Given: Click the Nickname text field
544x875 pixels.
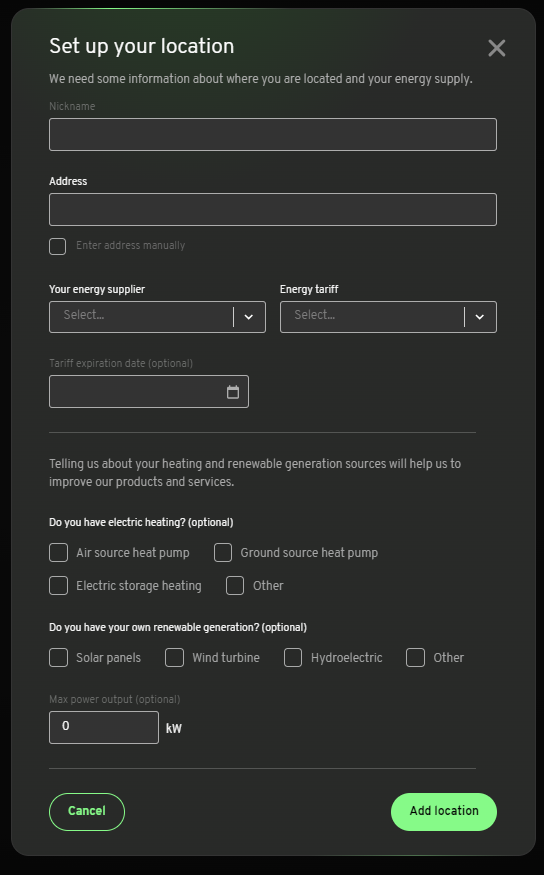Looking at the screenshot, I should (x=273, y=134).
